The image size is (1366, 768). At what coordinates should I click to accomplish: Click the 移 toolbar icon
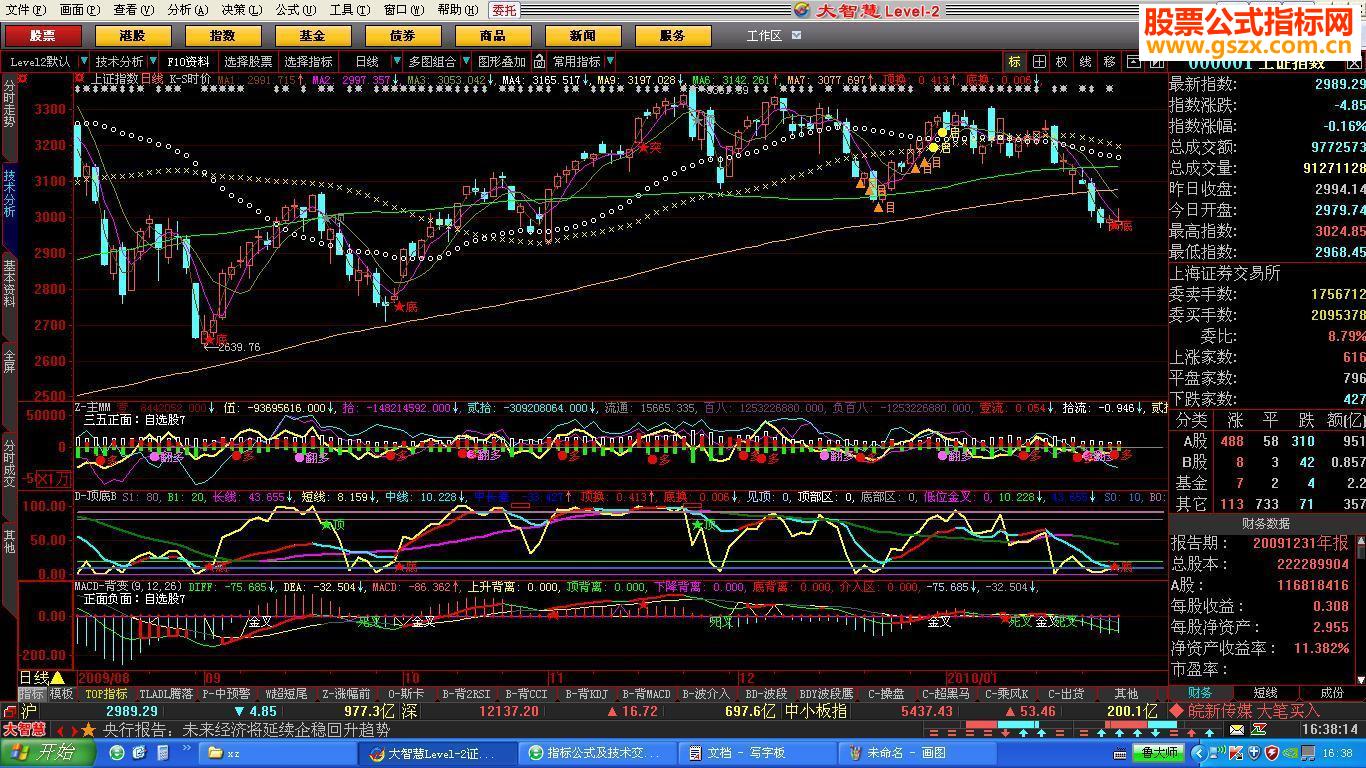pyautogui.click(x=1109, y=61)
